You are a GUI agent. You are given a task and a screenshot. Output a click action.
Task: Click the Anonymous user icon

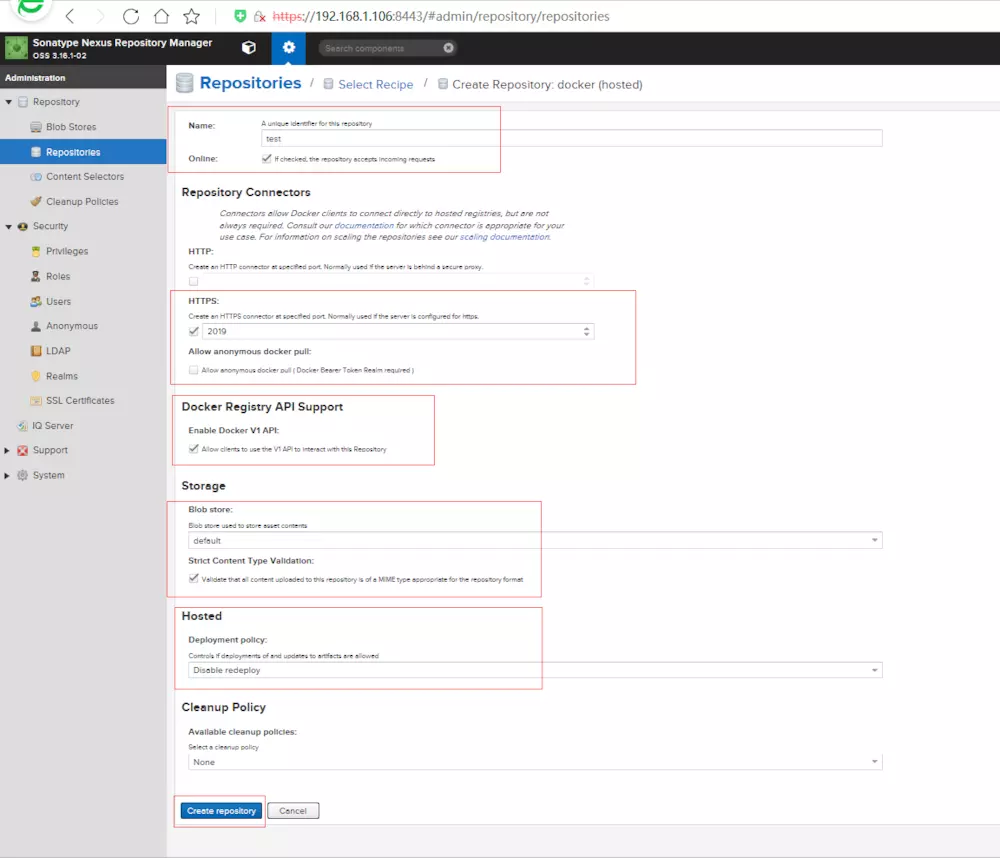coord(36,326)
